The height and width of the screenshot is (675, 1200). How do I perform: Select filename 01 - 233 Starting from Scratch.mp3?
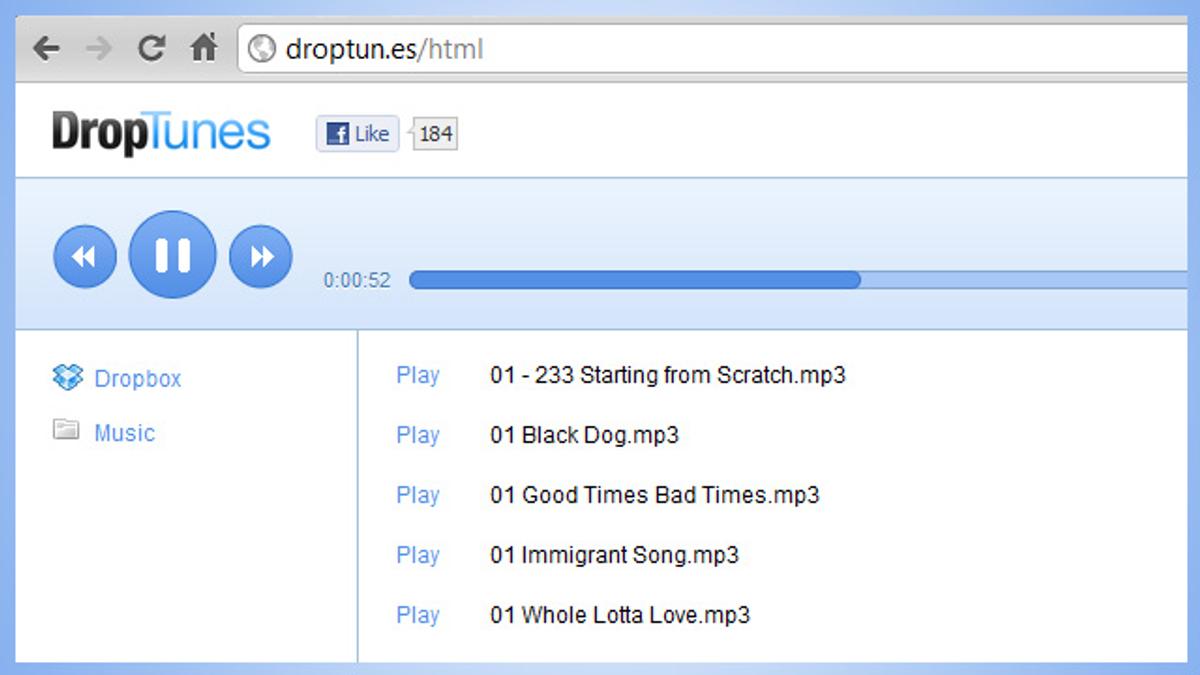point(668,375)
